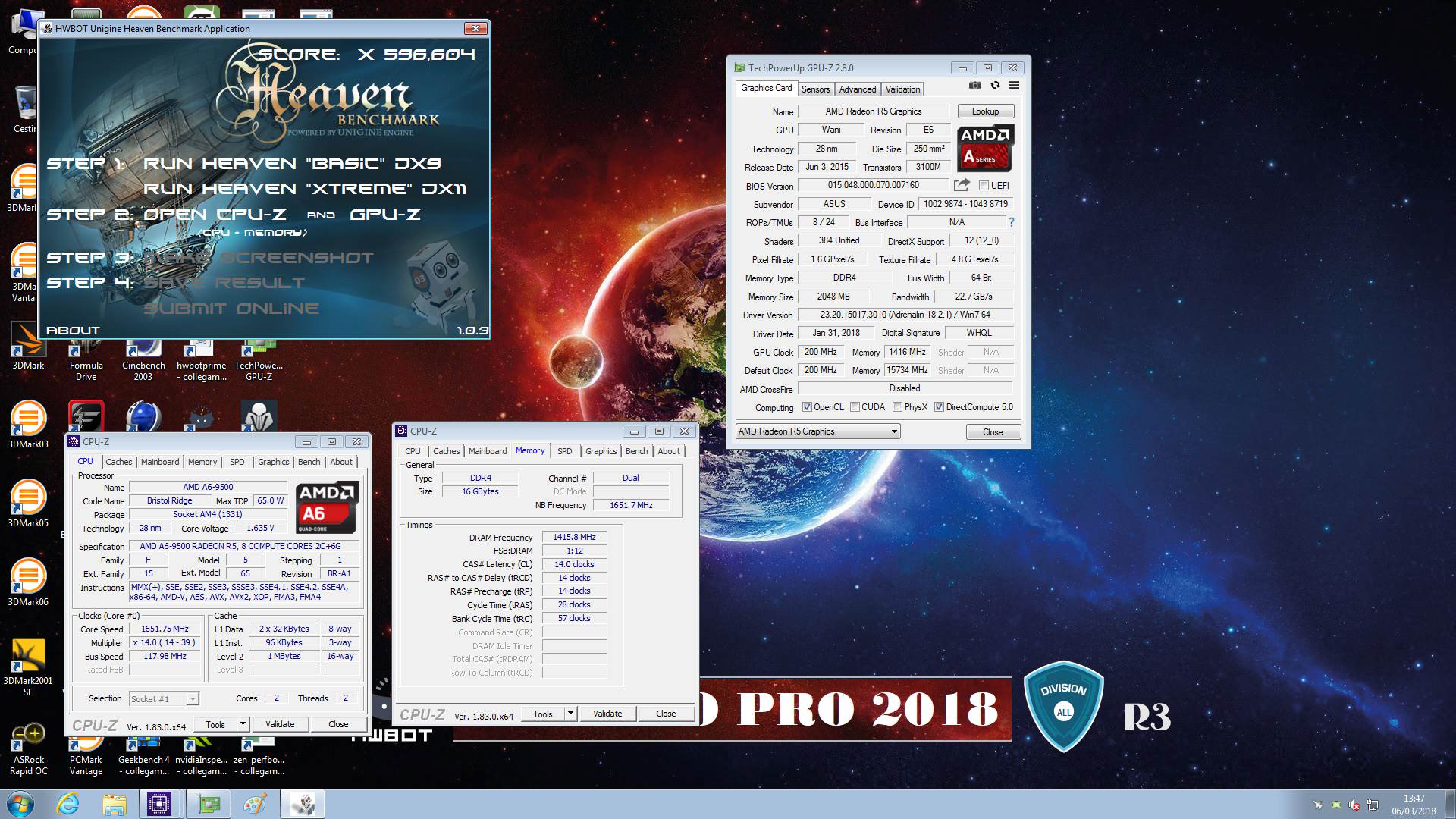Click the Windows Start orb
This screenshot has width=1456, height=819.
(20, 804)
